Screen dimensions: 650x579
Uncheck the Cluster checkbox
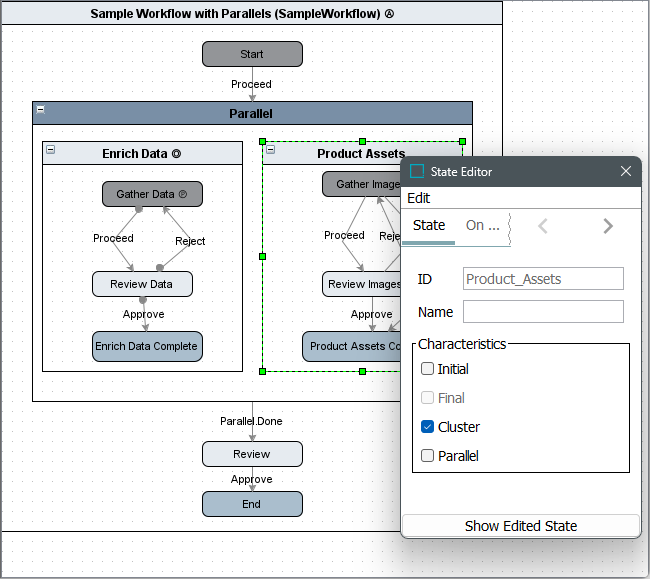click(427, 427)
